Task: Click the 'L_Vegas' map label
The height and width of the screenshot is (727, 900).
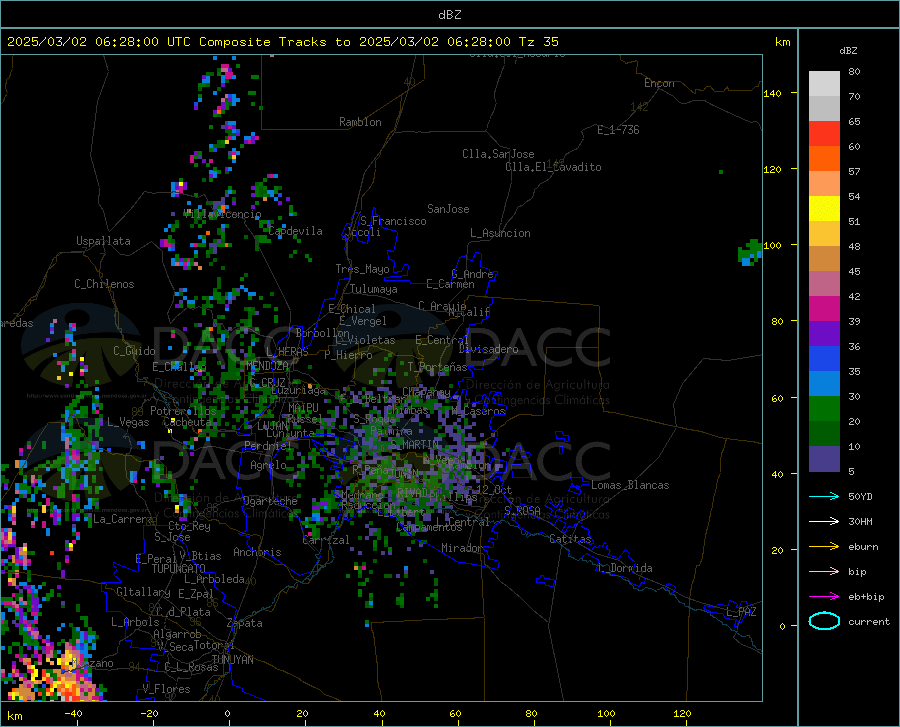Action: (x=129, y=422)
